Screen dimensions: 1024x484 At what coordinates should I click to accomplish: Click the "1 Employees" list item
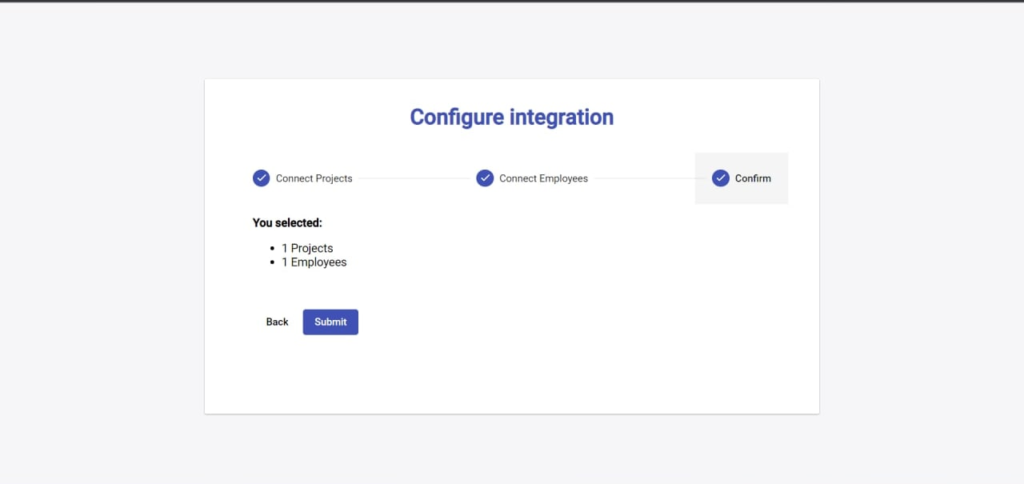[x=314, y=262]
